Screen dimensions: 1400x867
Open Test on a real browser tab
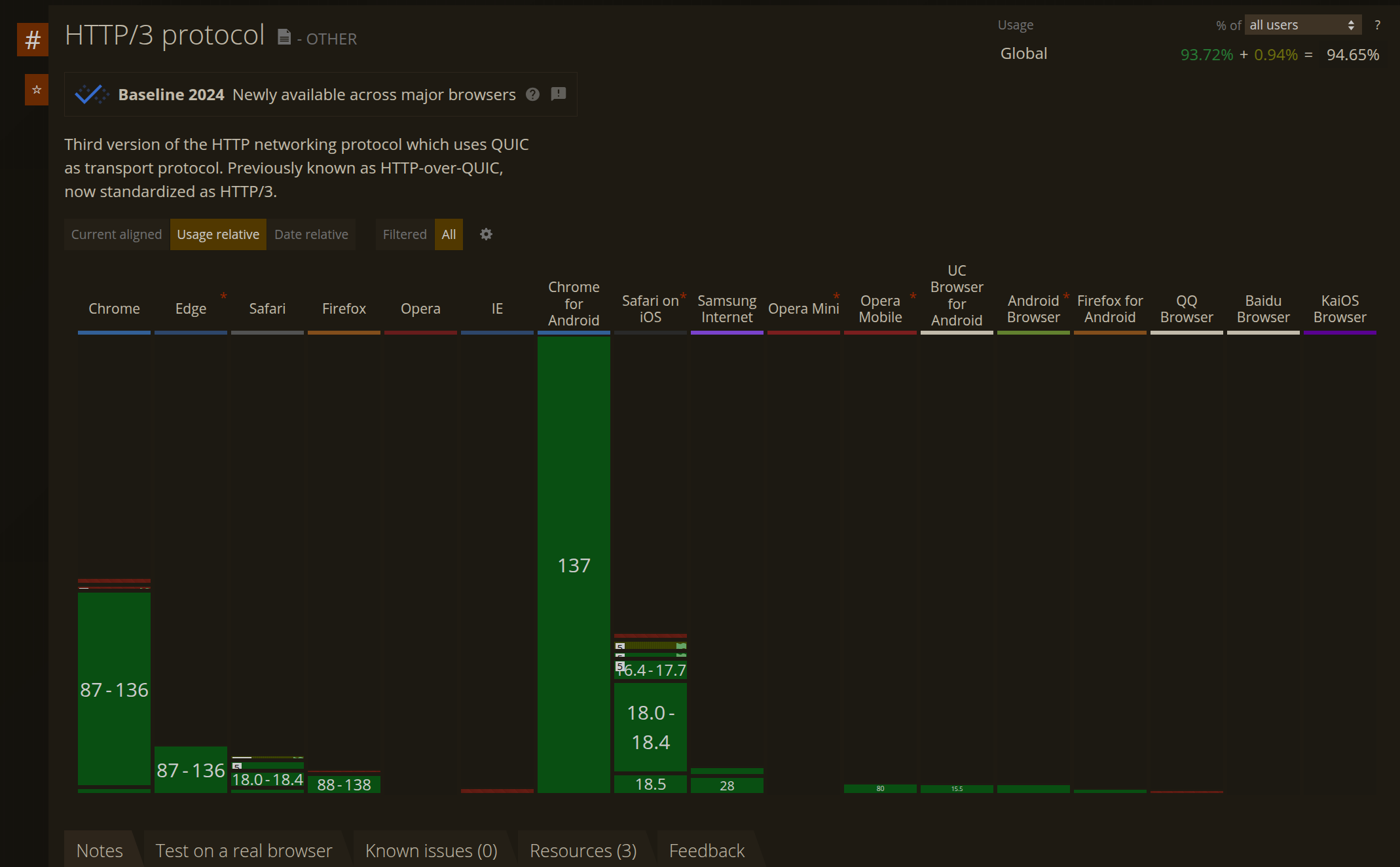click(244, 850)
